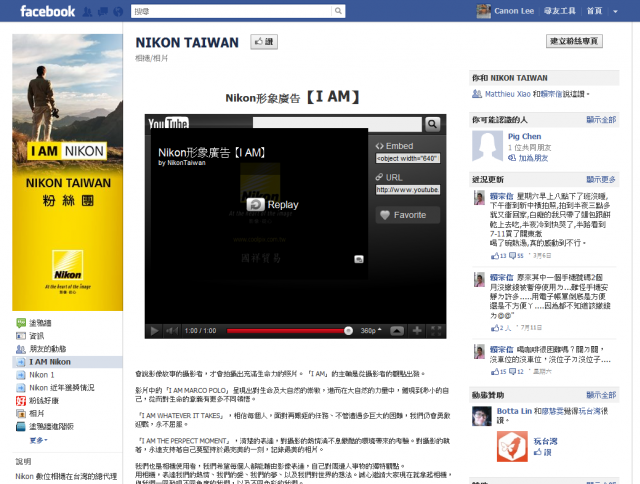This screenshot has height=484, width=640.
Task: Open Botta Lin profile link
Action: pos(514,411)
